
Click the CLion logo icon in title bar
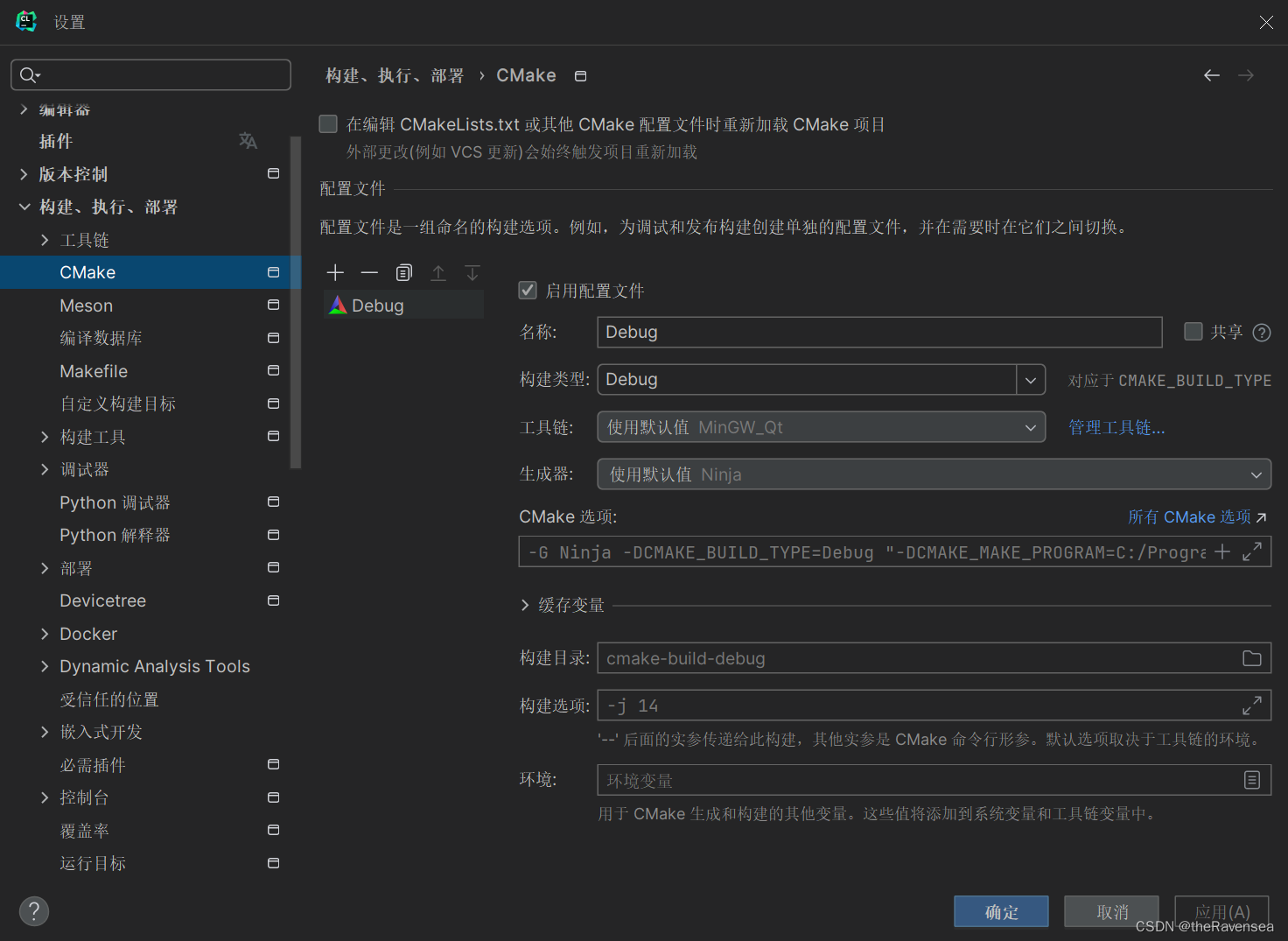pyautogui.click(x=26, y=21)
